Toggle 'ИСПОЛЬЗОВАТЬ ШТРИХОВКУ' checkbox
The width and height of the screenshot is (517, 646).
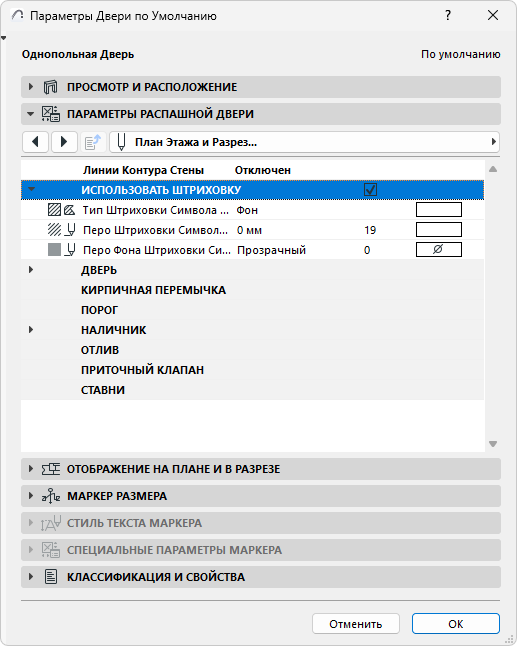370,190
